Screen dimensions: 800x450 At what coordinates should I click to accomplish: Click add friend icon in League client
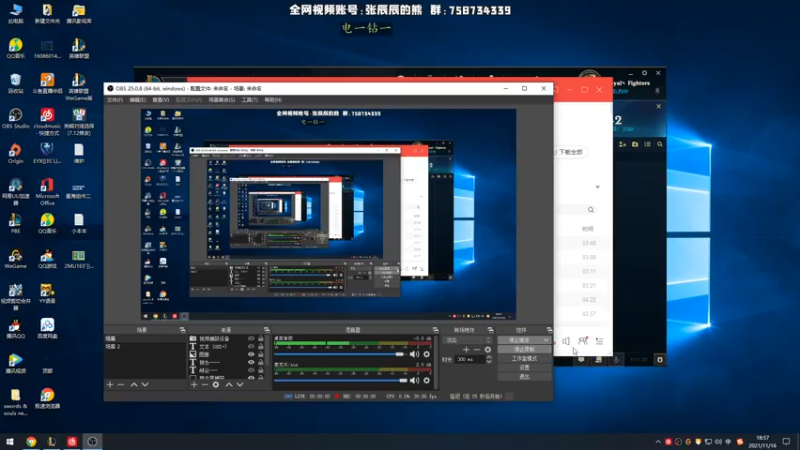(622, 144)
